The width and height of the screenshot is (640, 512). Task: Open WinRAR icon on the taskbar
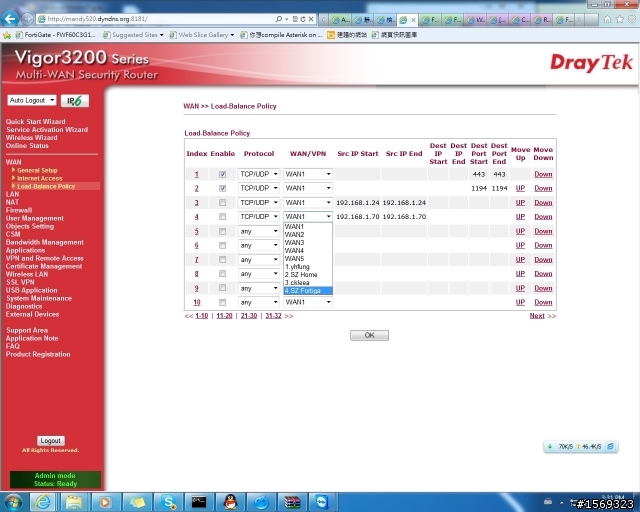(x=293, y=502)
